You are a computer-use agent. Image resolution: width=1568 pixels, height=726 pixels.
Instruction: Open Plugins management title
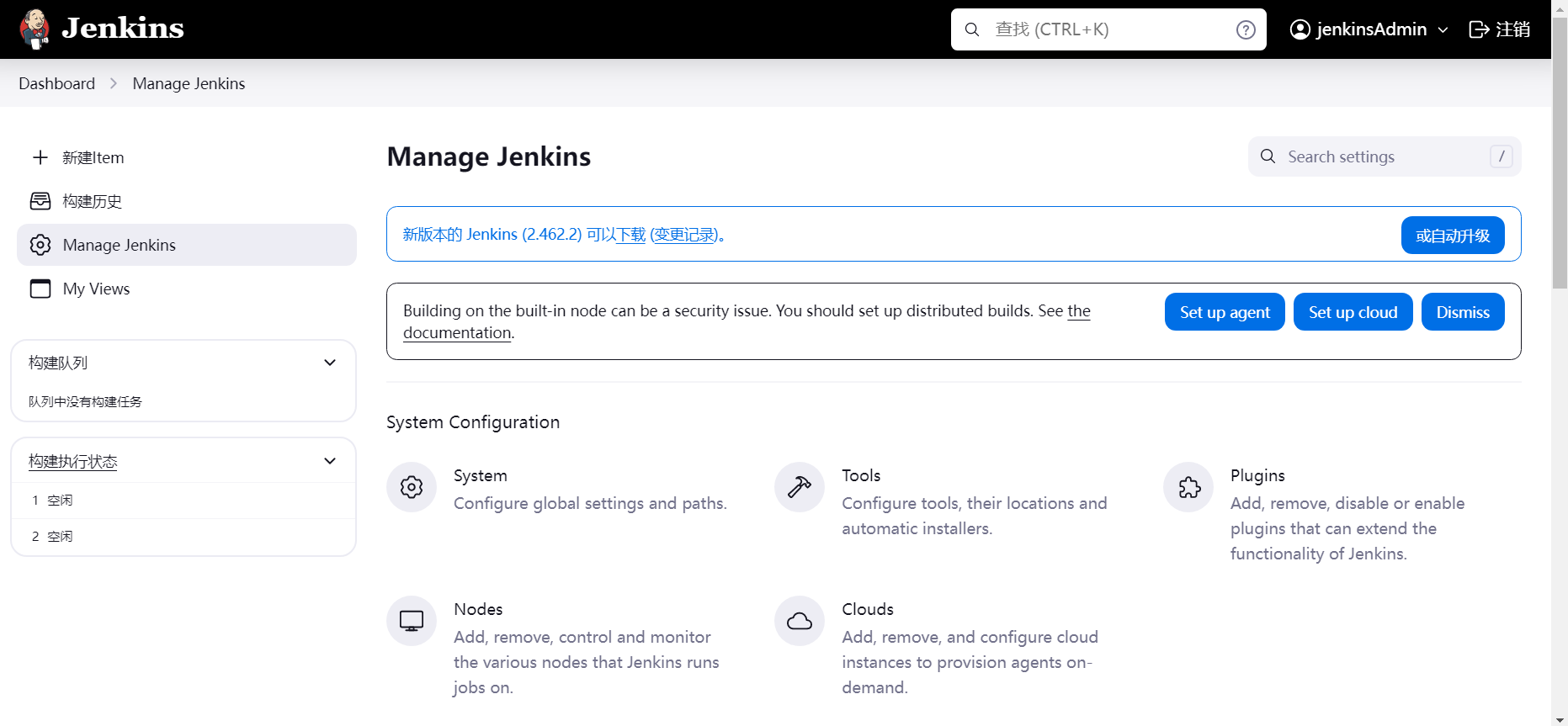tap(1257, 475)
